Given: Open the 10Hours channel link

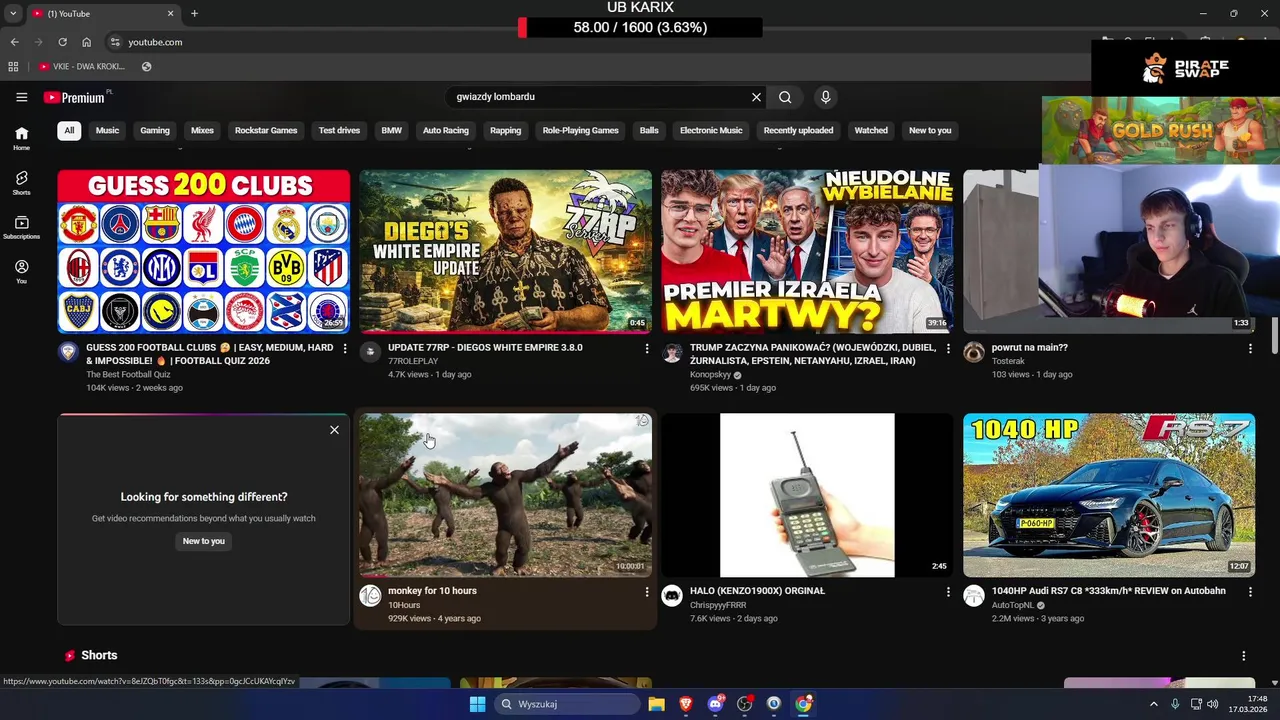Looking at the screenshot, I should tap(404, 605).
